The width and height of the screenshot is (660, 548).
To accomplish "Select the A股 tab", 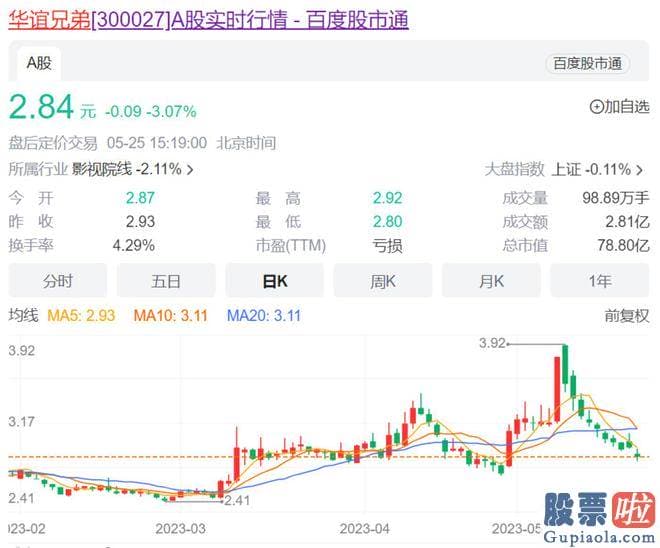I will 39,64.
